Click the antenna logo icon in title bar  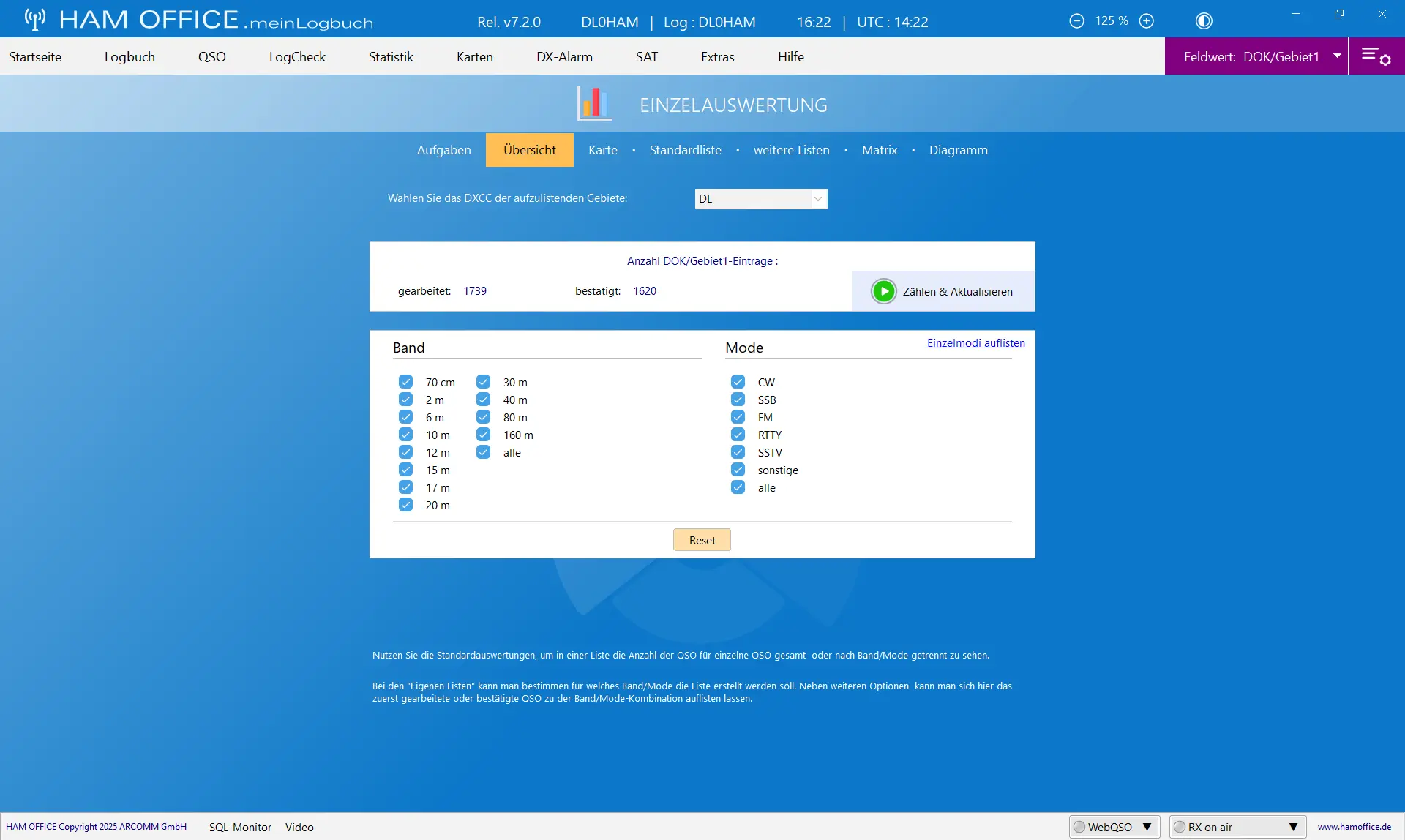[34, 19]
